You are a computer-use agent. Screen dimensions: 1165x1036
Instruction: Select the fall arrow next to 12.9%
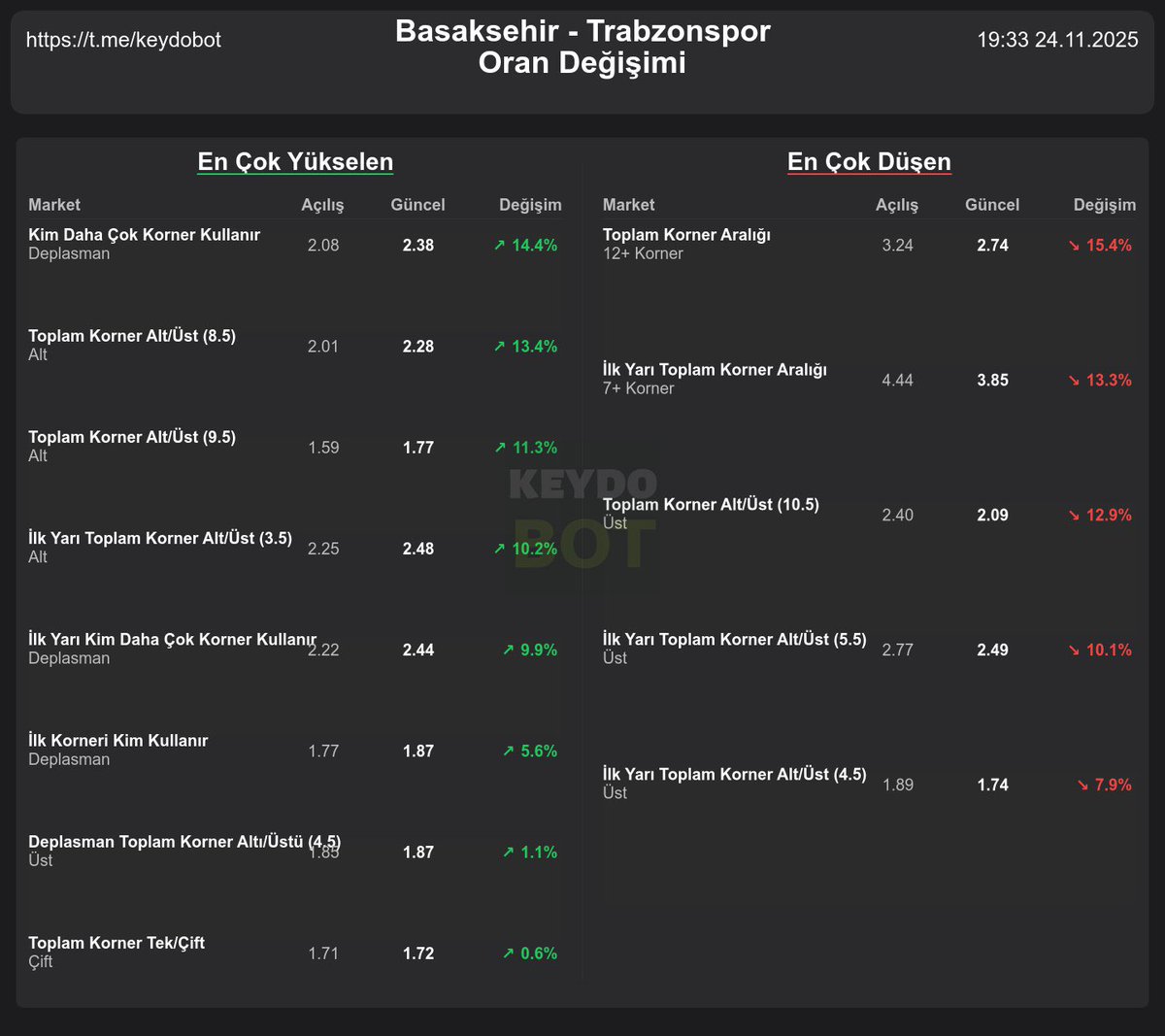point(1075,515)
